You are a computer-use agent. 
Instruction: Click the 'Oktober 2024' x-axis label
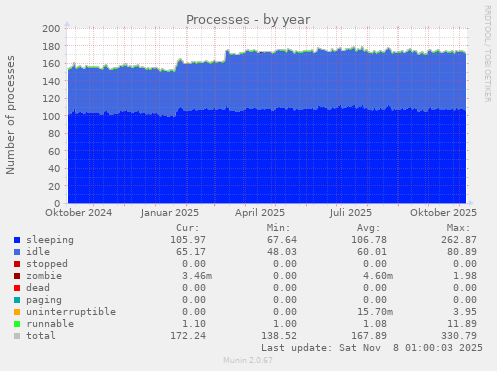click(x=79, y=213)
